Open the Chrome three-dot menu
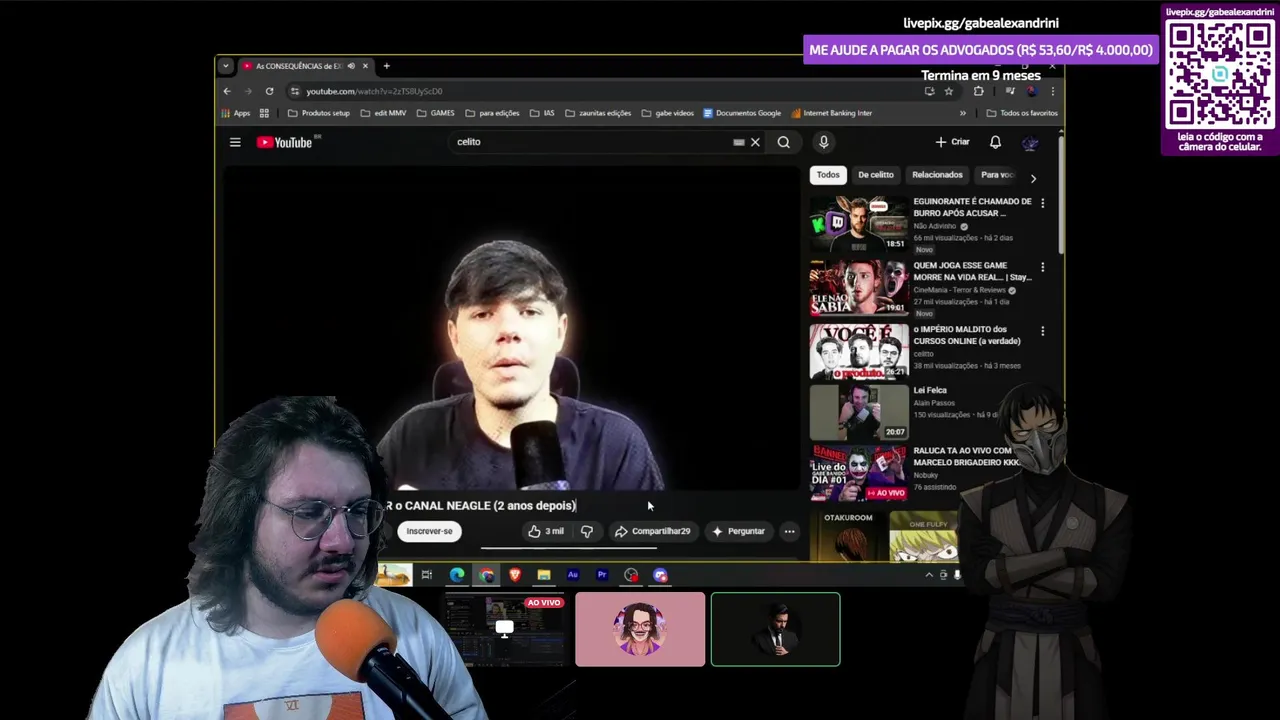1280x720 pixels. click(1052, 91)
